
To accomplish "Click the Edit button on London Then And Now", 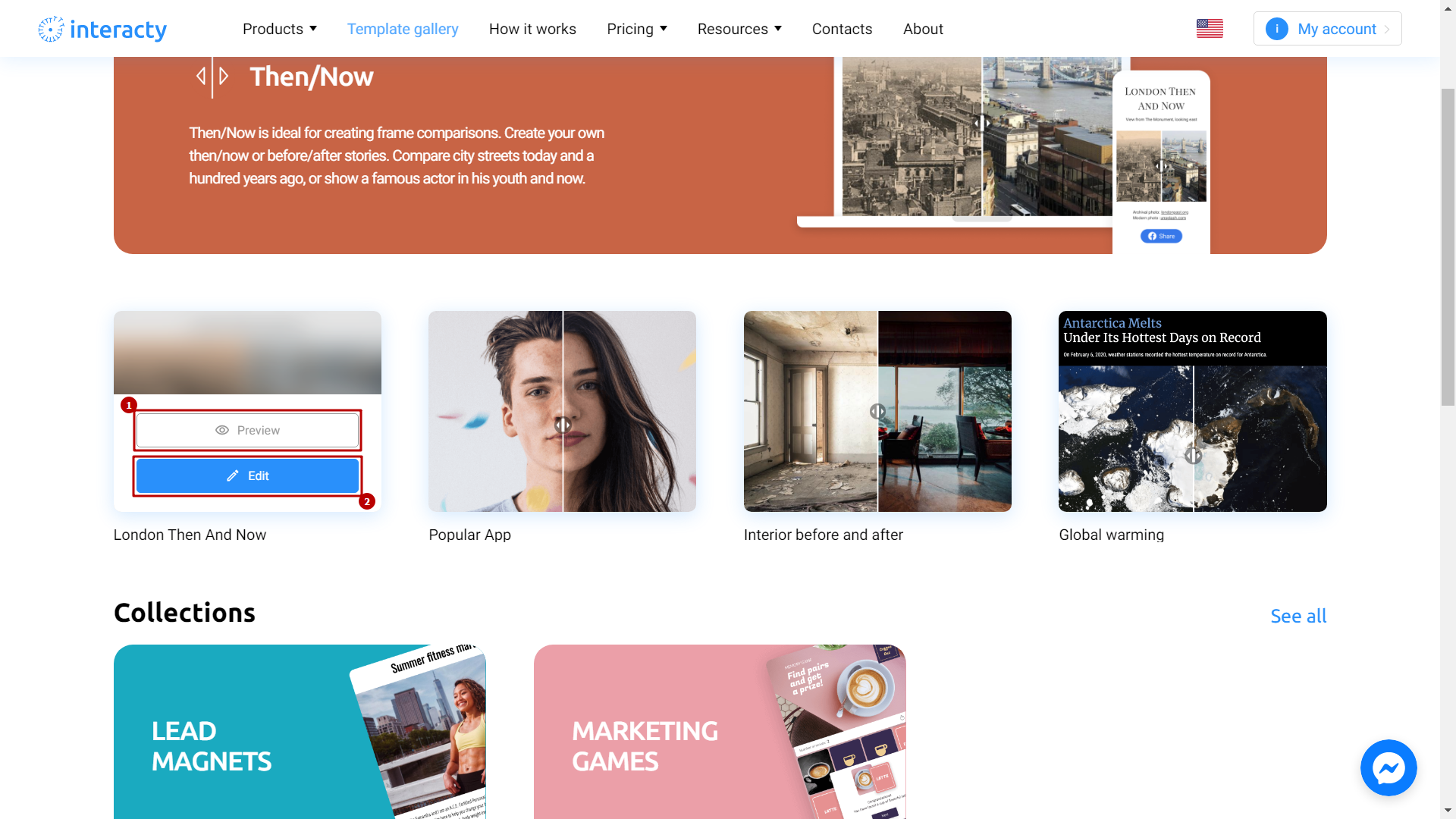I will [247, 475].
